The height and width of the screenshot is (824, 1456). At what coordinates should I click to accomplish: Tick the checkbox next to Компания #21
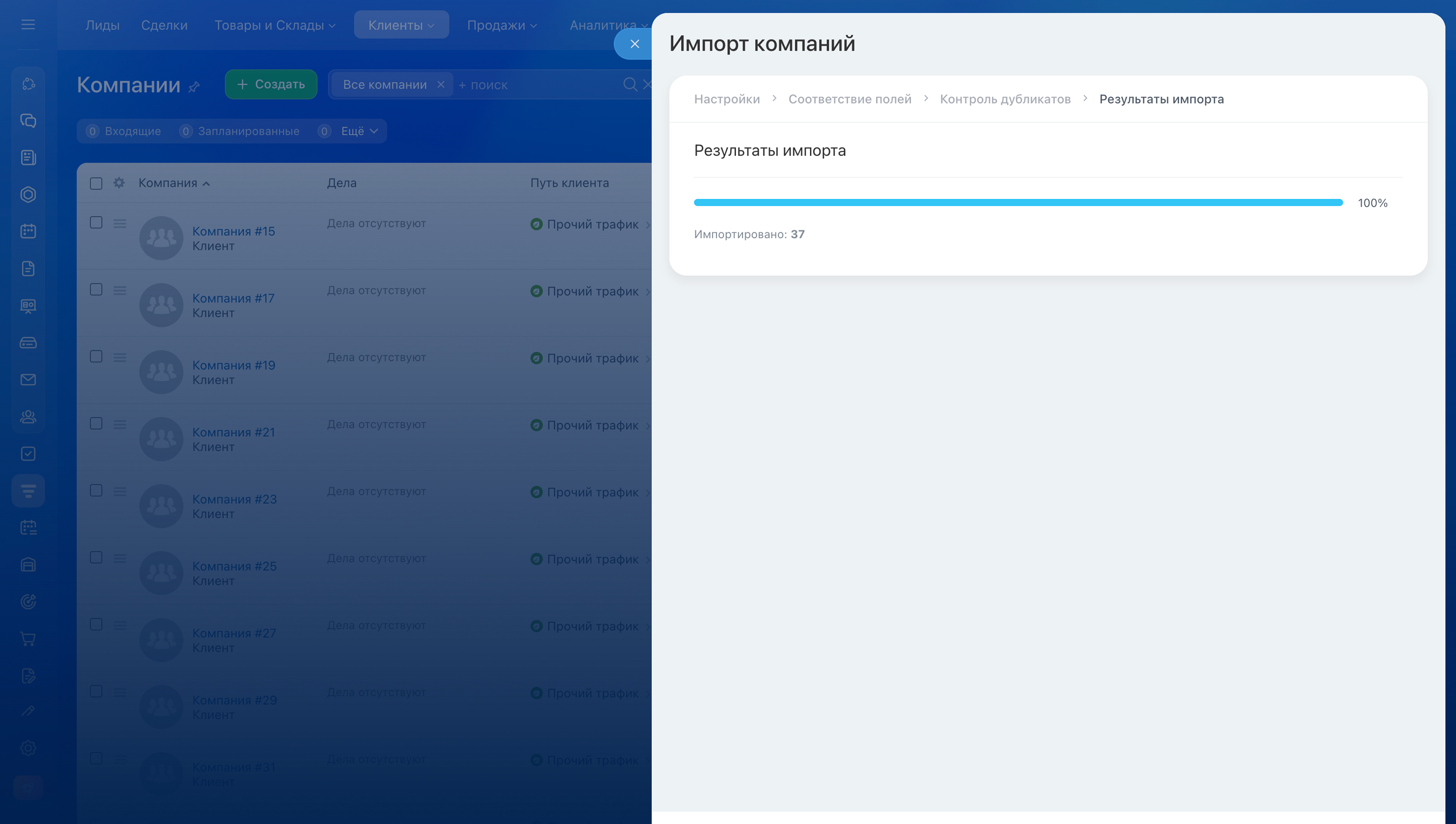coord(96,423)
